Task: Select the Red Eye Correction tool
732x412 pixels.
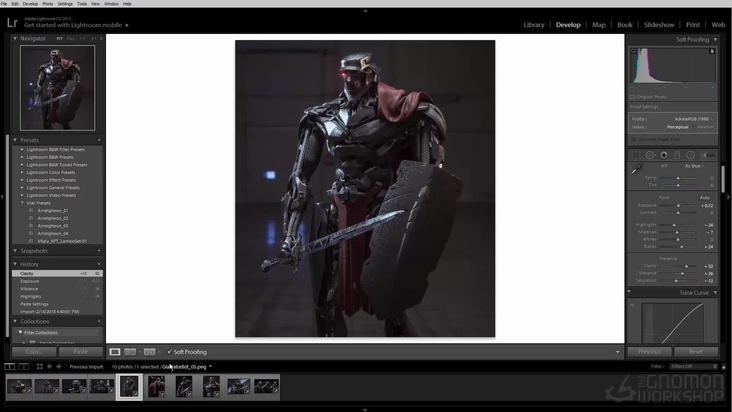Action: click(x=663, y=155)
